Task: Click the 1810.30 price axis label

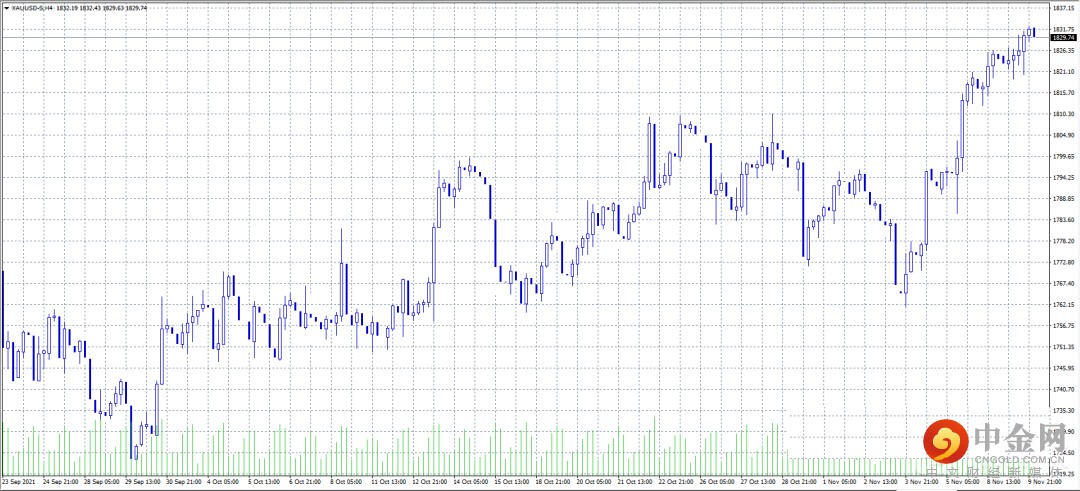Action: (x=1064, y=114)
